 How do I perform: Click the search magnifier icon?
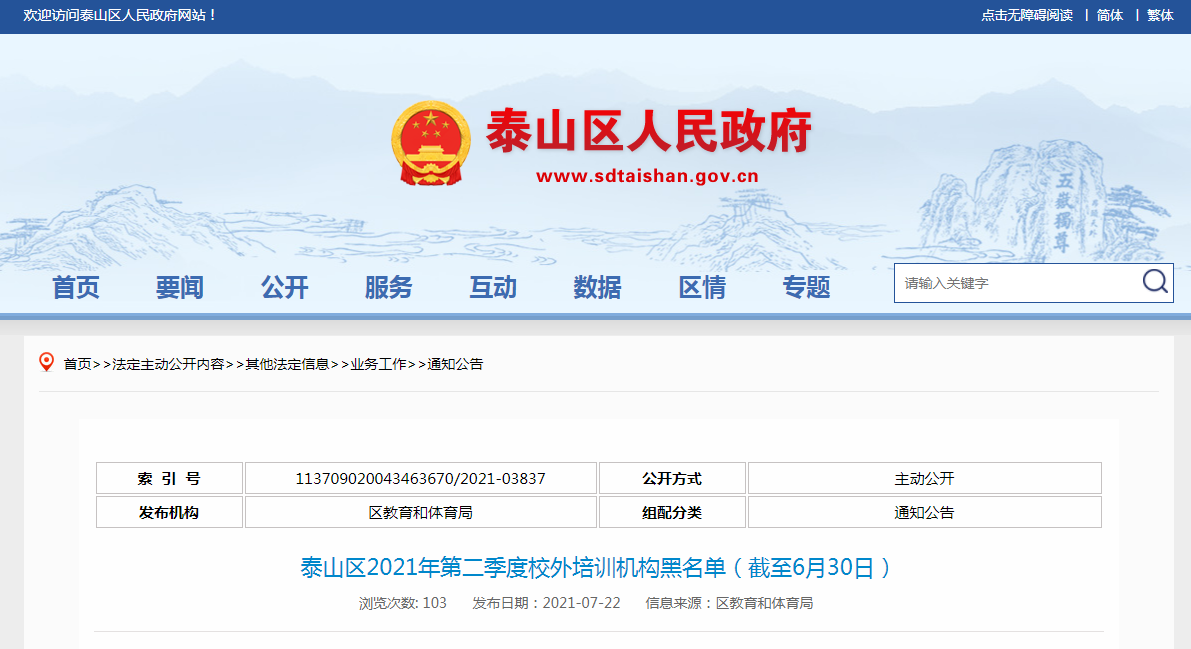coord(1155,282)
